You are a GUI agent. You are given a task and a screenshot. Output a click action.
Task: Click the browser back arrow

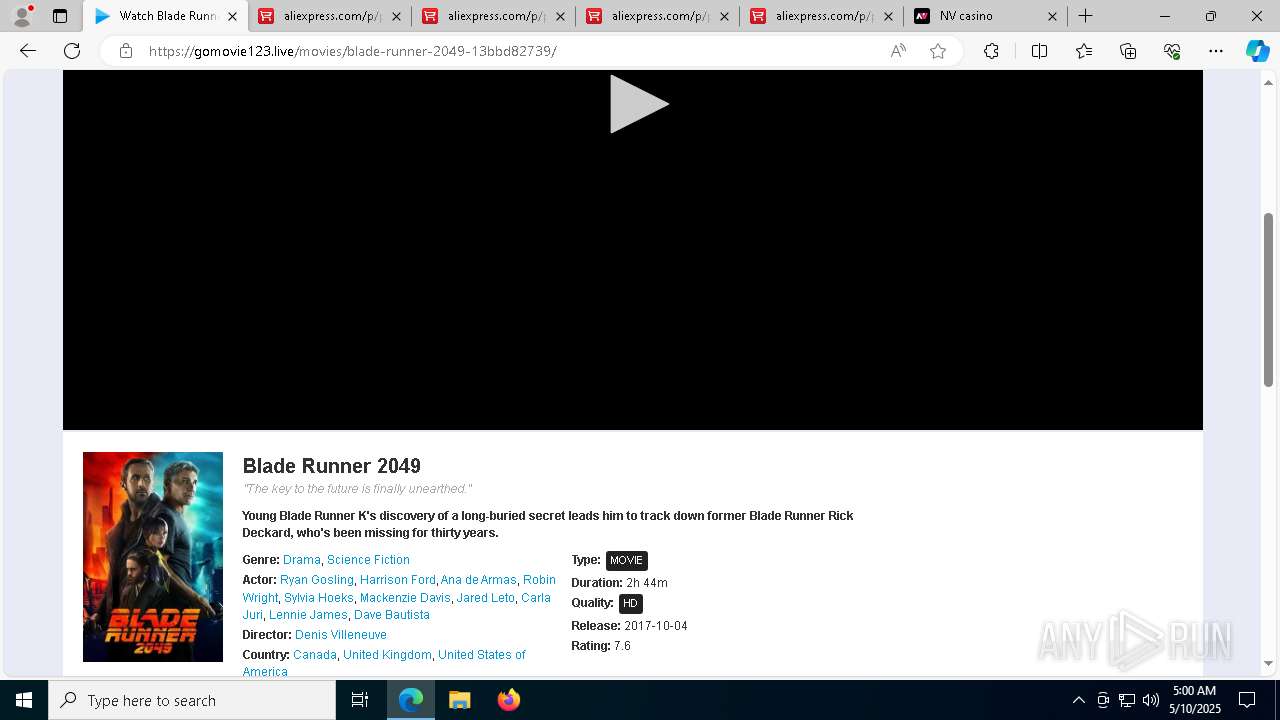coord(28,51)
